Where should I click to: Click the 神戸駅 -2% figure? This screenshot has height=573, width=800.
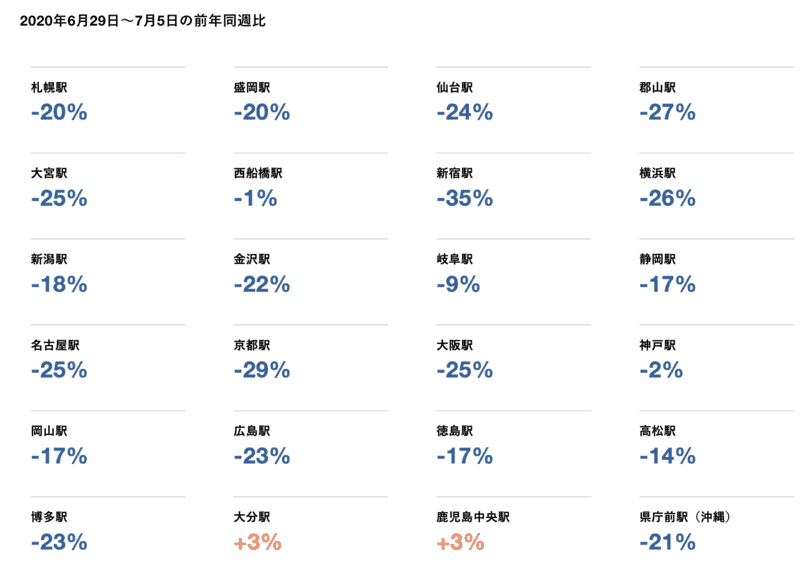pyautogui.click(x=661, y=370)
